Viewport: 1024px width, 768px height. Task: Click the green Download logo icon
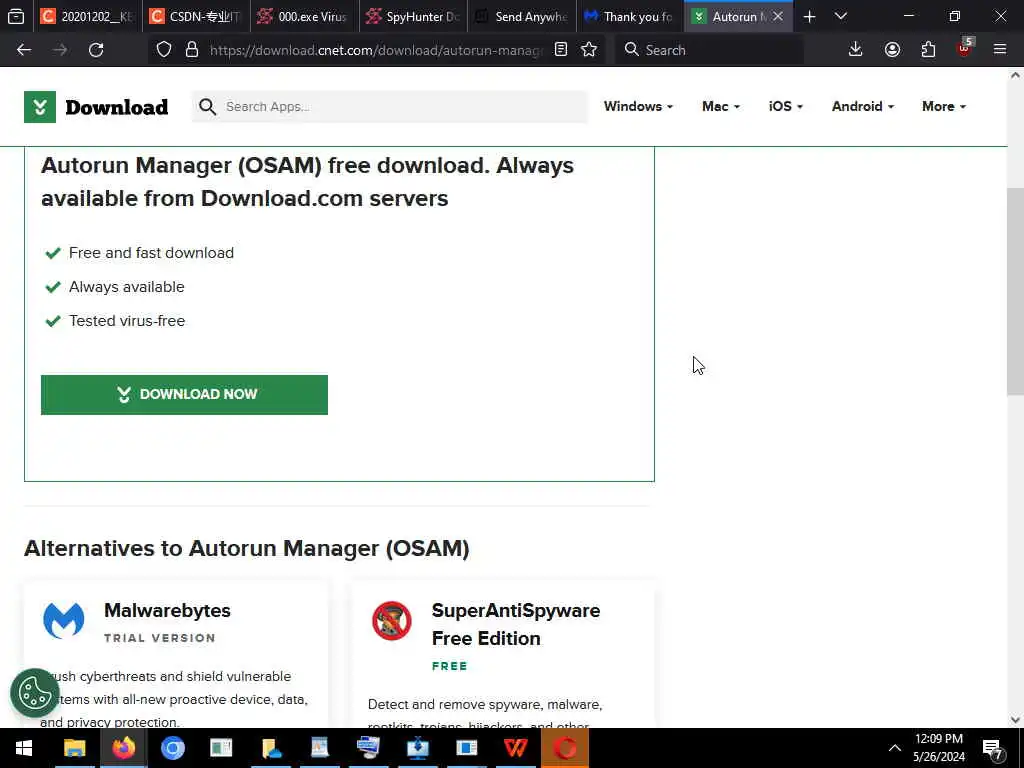click(40, 107)
